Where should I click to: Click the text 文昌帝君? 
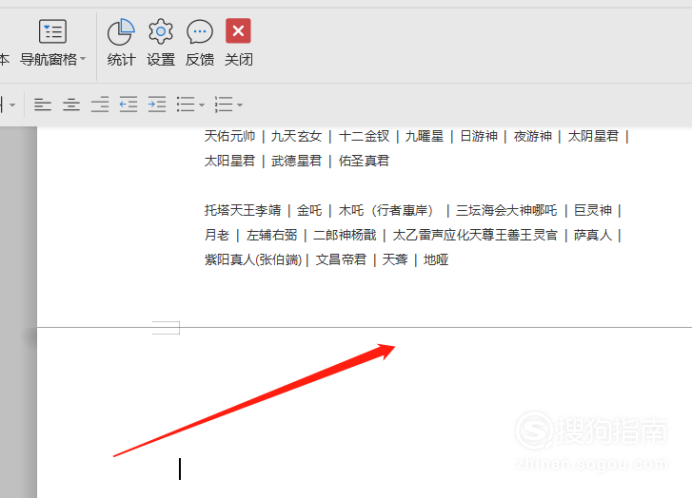[x=341, y=260]
